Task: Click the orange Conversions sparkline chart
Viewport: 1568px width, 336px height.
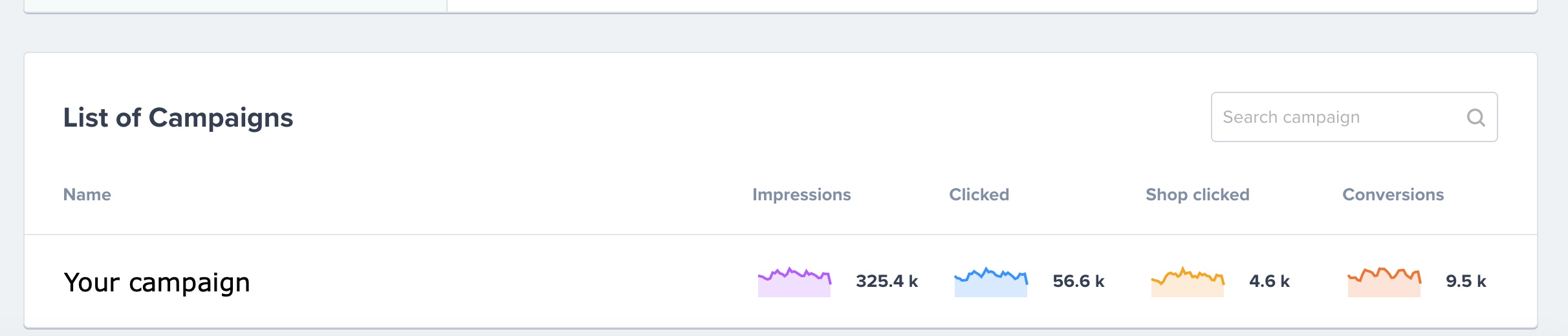Action: (x=1384, y=282)
